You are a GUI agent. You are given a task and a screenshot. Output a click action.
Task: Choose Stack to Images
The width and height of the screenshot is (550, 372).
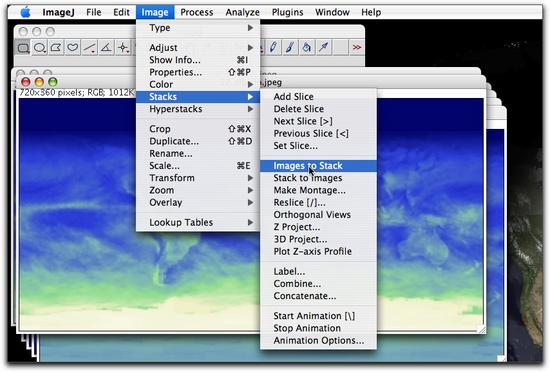point(318,178)
